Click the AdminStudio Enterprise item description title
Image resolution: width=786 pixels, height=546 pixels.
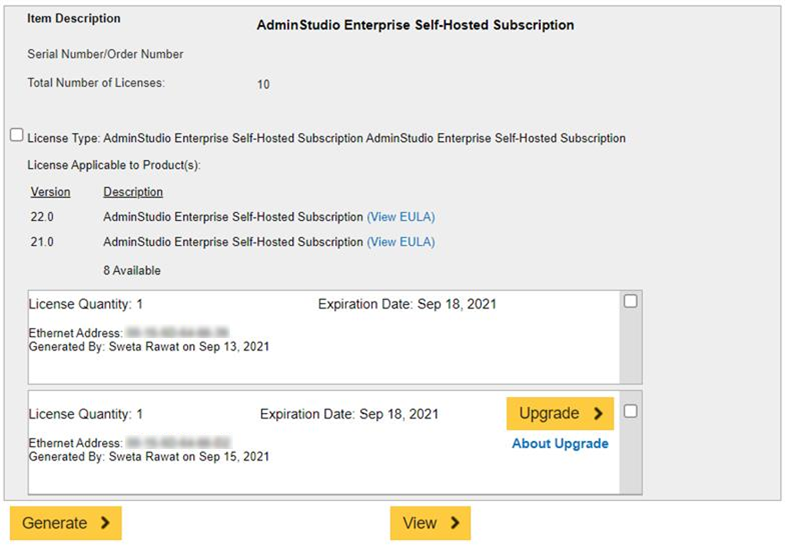pos(415,25)
